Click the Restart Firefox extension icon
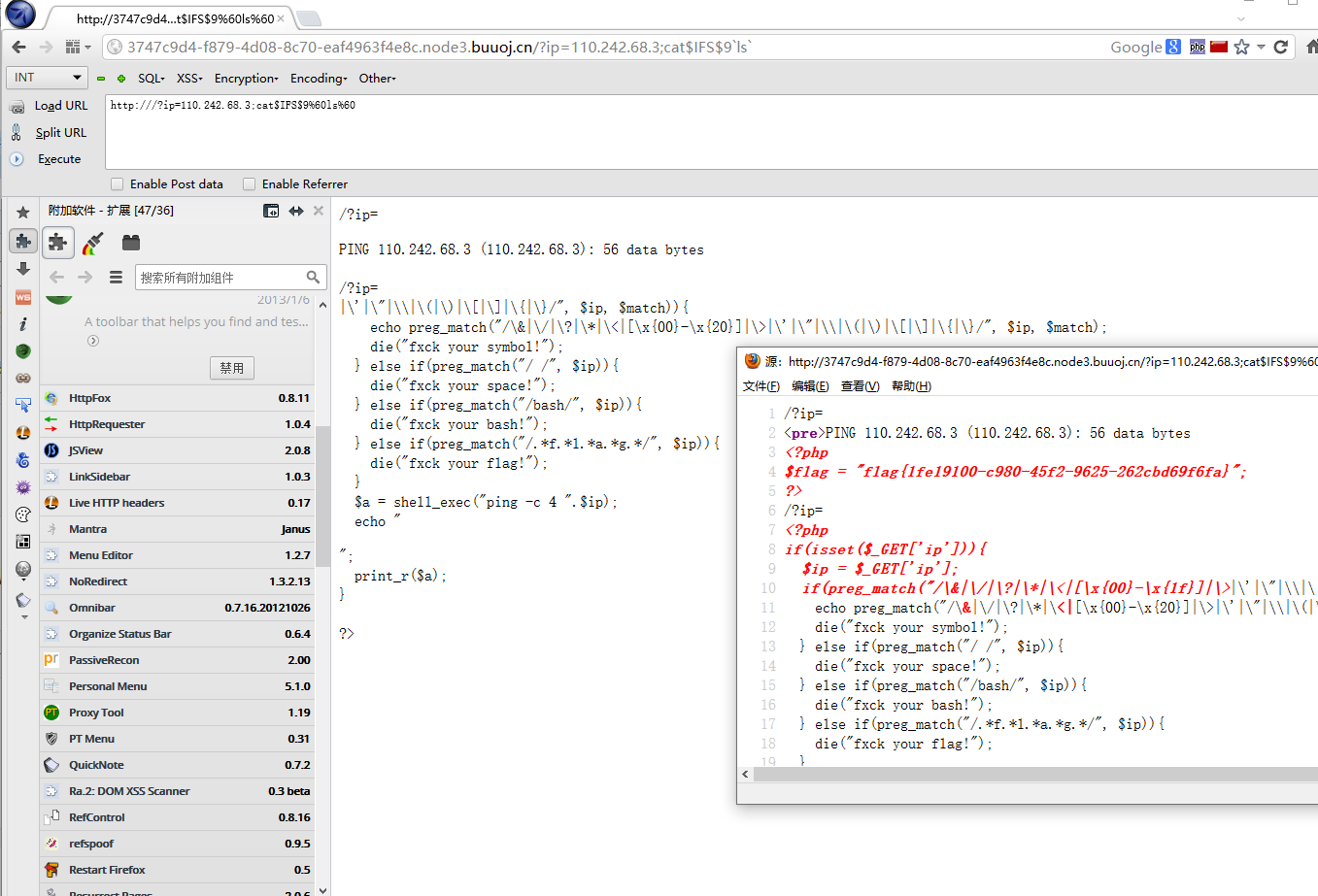1318x896 pixels. tap(51, 870)
